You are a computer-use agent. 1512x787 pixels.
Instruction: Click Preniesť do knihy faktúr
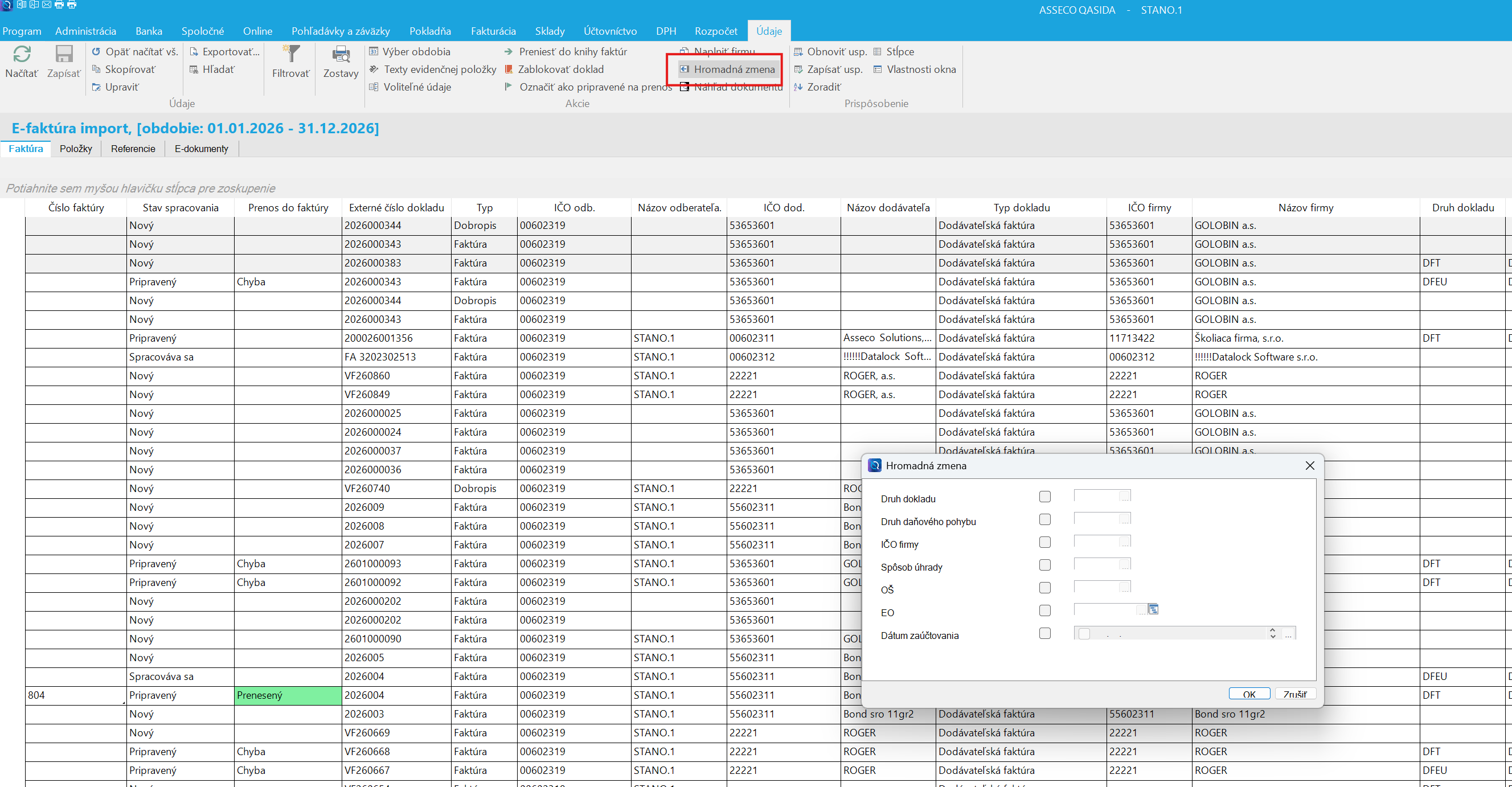coord(566,52)
